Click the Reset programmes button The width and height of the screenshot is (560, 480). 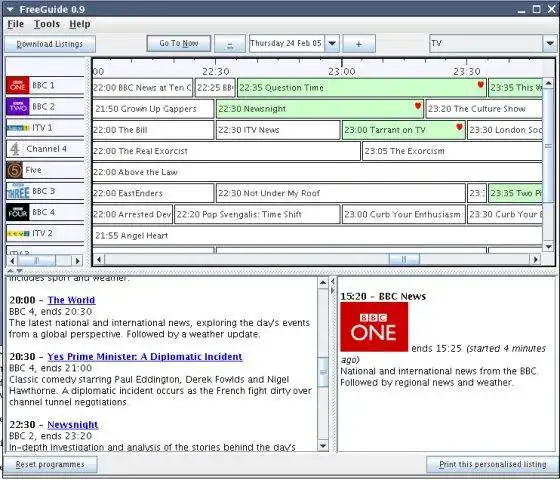50,464
